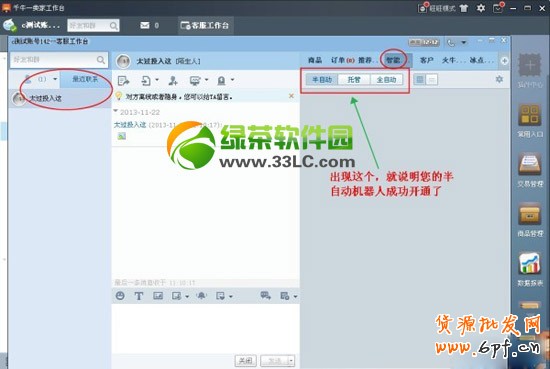Image resolution: width=550 pixels, height=369 pixels.
Task: Click the shake window icon in input toolbar
Action: (201, 296)
